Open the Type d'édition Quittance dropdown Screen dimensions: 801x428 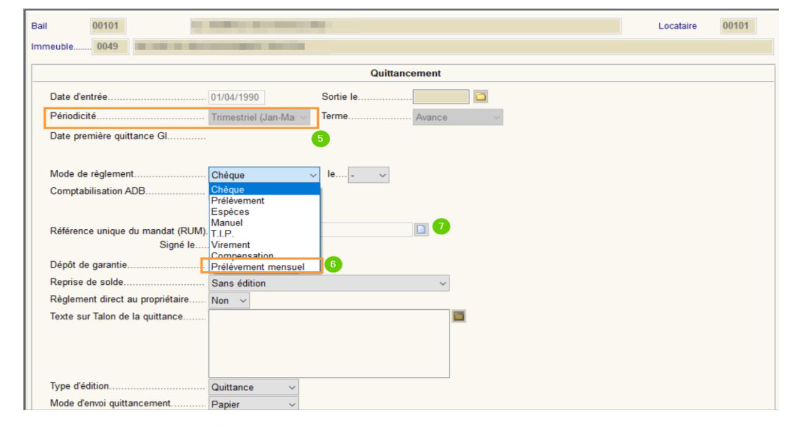(253, 387)
